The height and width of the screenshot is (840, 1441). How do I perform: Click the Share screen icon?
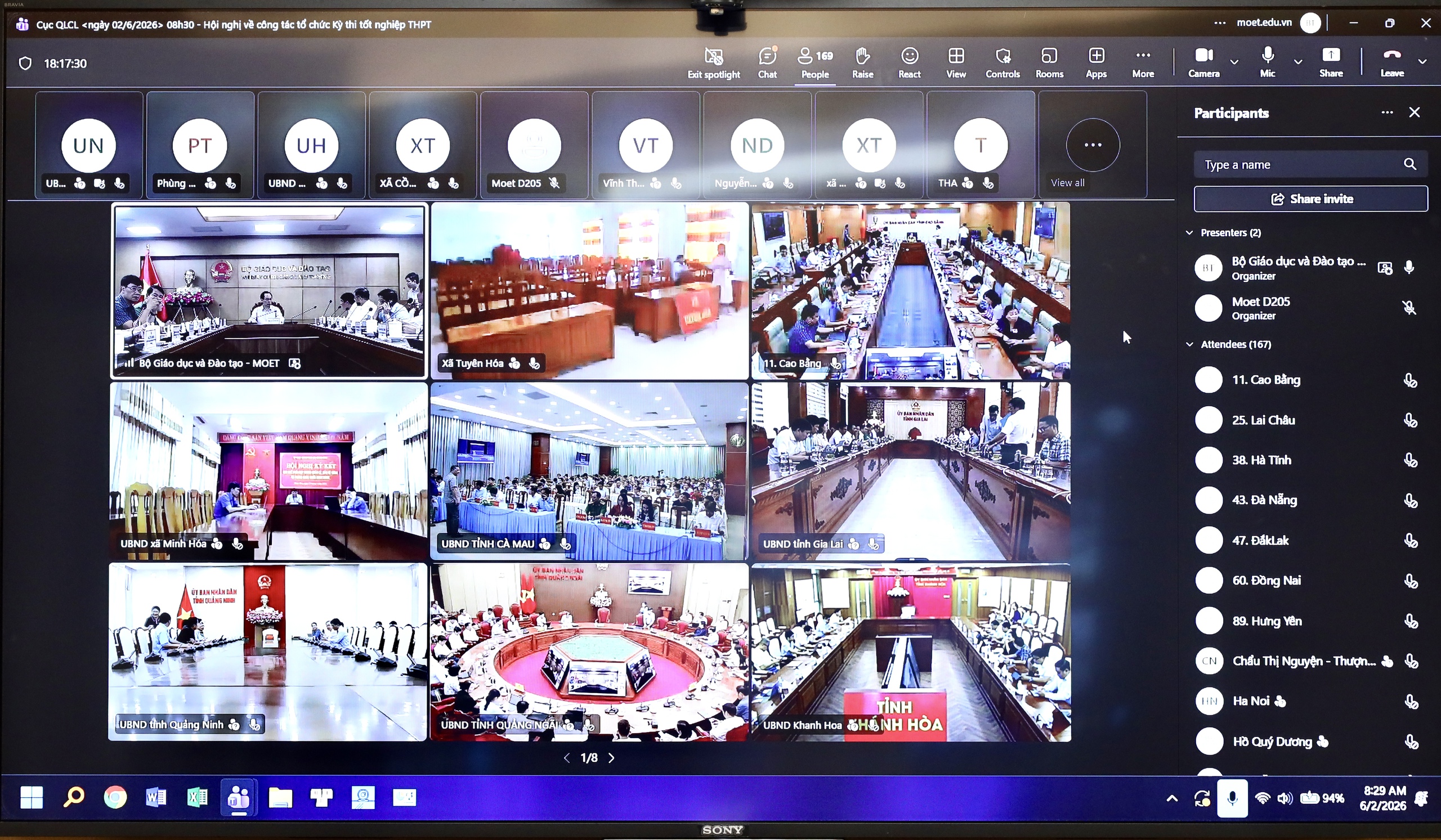click(x=1331, y=62)
